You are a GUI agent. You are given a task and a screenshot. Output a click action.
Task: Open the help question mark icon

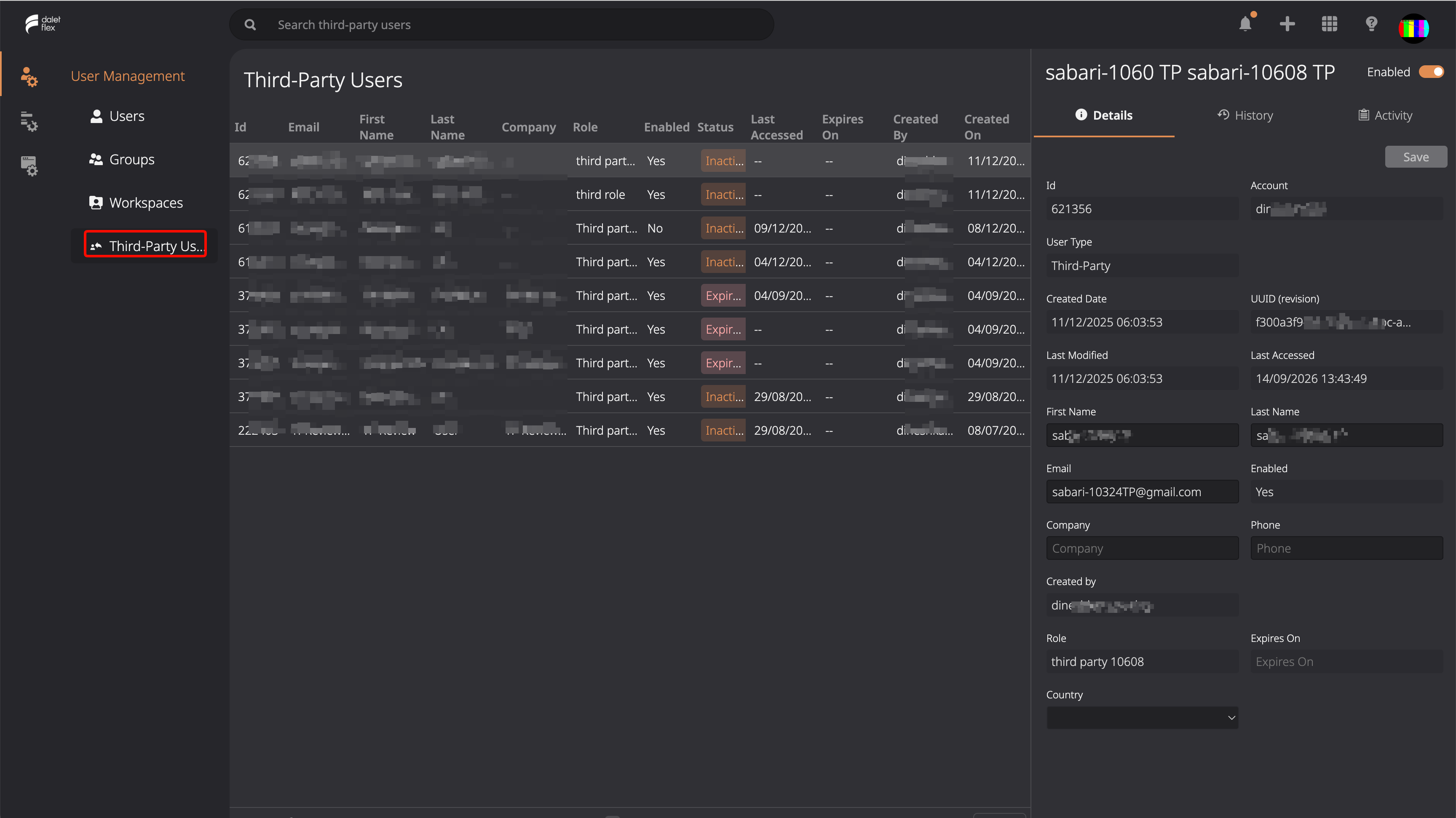1371,24
